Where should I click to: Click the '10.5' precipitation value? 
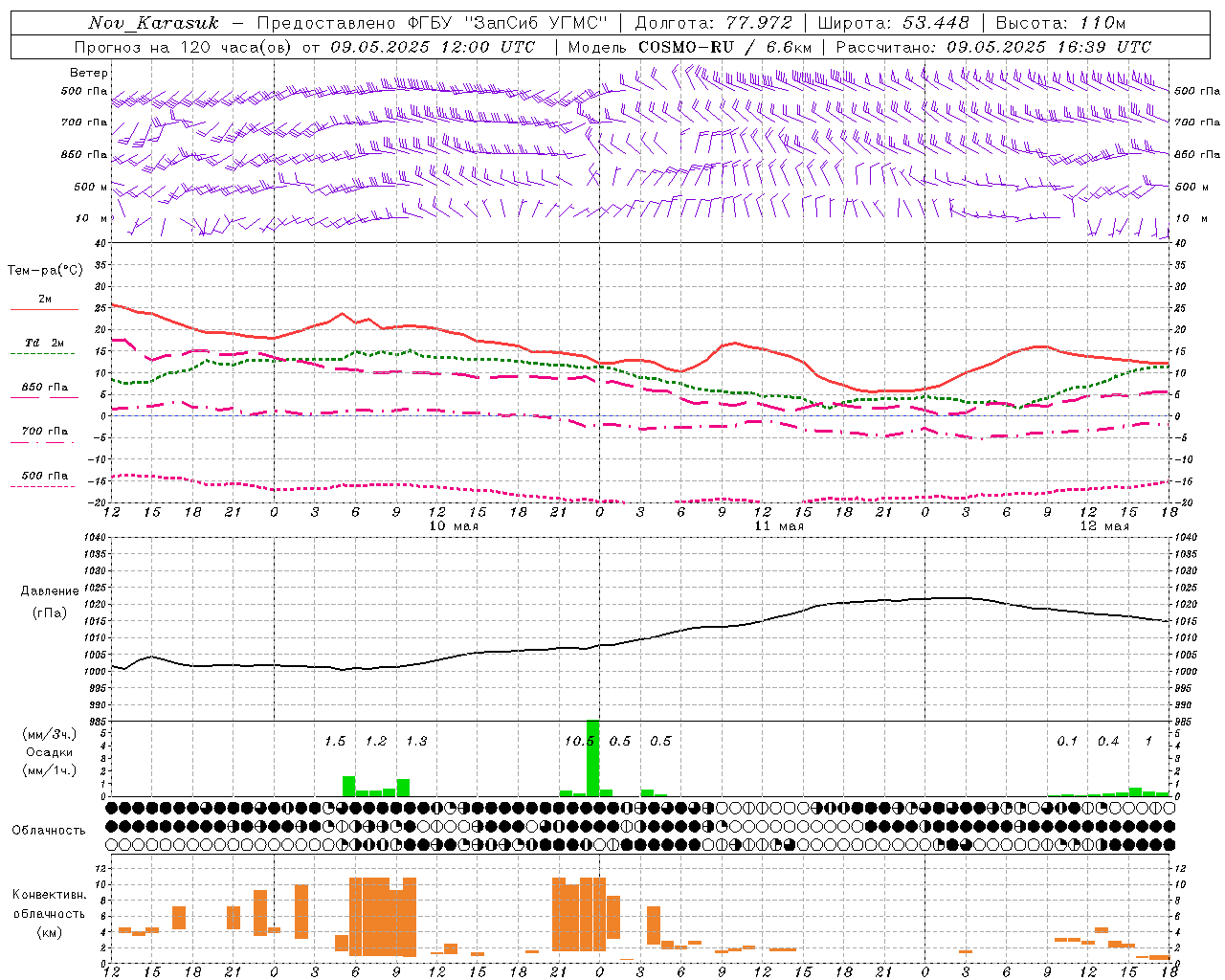click(x=579, y=741)
